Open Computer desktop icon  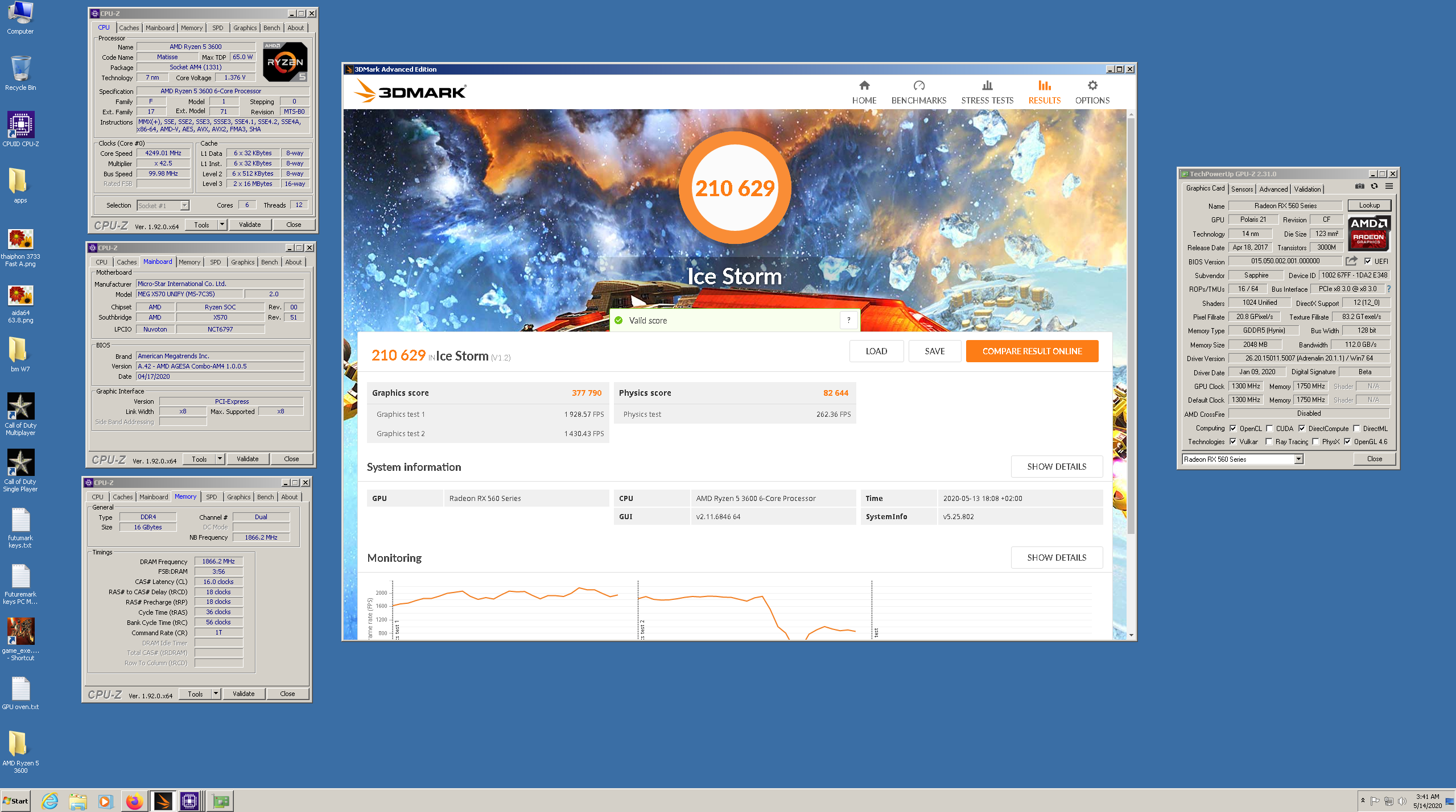tap(20, 18)
